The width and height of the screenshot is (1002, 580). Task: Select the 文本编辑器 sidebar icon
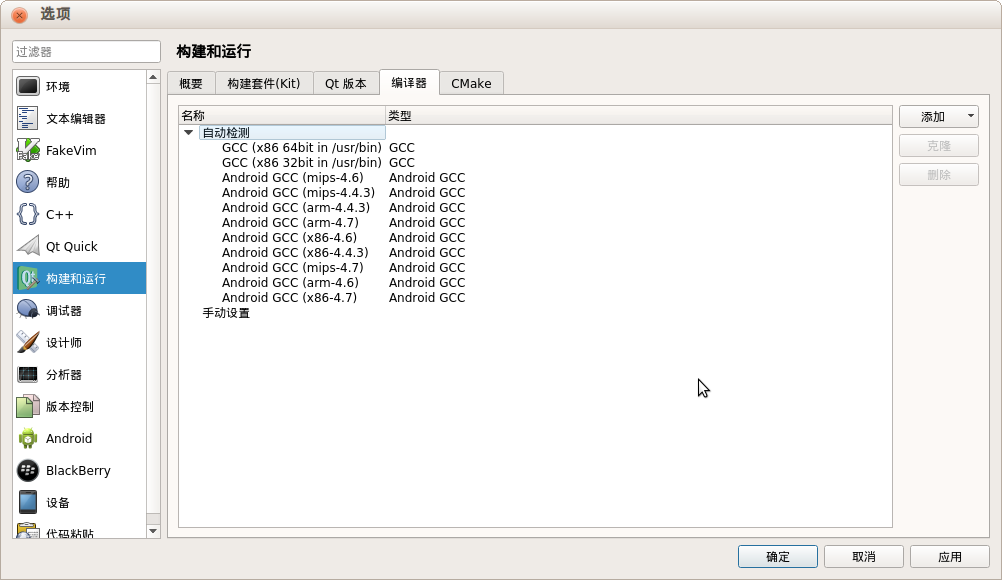point(27,118)
